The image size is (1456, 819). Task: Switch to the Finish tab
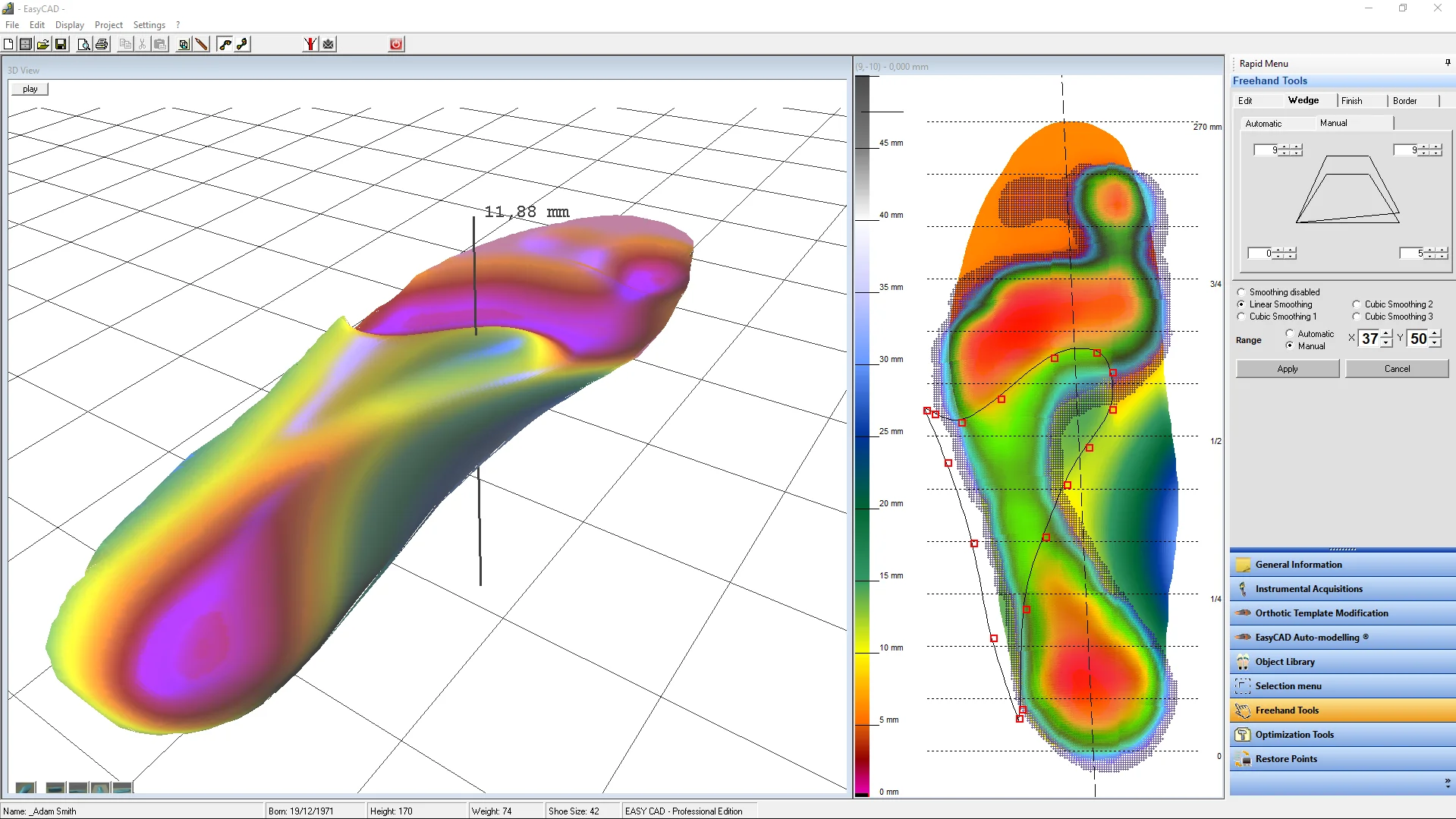1351,101
